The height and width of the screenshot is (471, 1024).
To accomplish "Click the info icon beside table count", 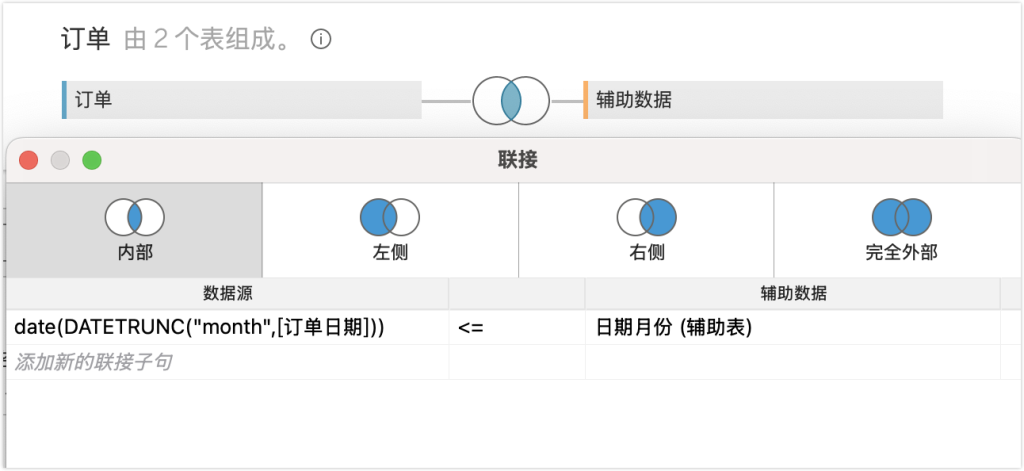I will 320,40.
